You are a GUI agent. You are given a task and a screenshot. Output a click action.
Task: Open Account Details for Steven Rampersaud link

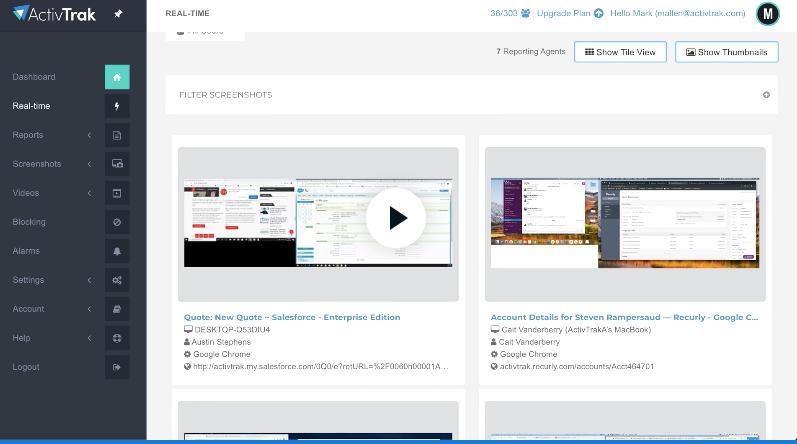[624, 317]
